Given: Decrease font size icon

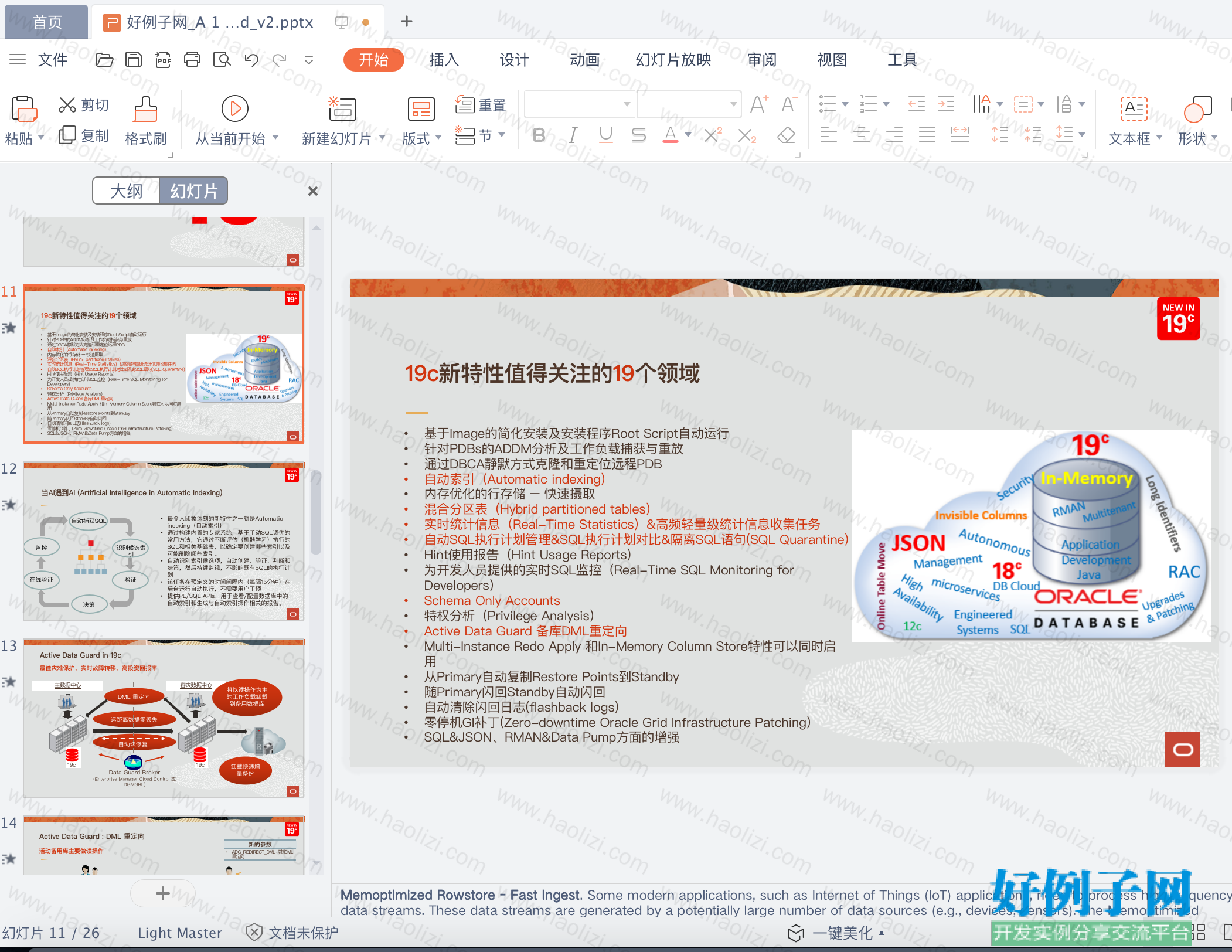Looking at the screenshot, I should 789,105.
